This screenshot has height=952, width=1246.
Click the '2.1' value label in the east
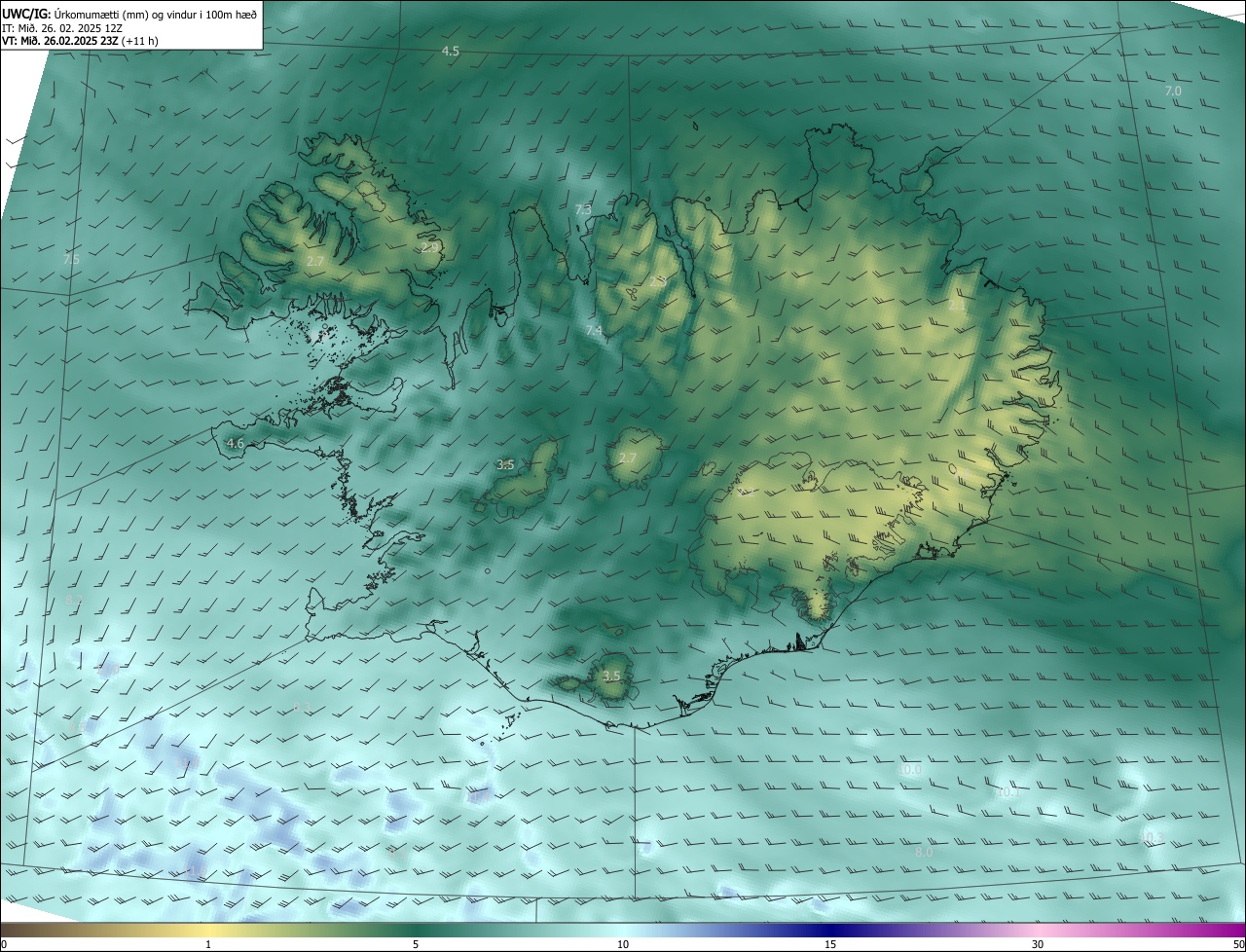click(957, 306)
